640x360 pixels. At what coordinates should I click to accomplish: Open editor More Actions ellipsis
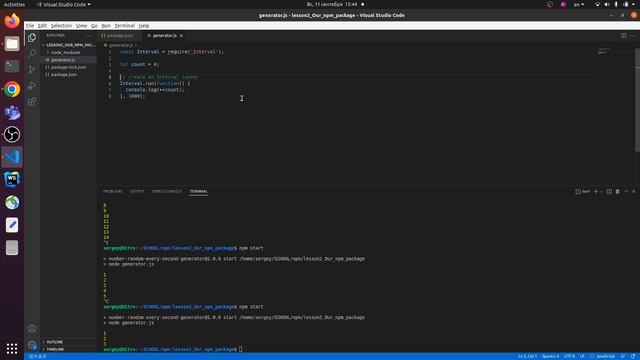point(633,36)
